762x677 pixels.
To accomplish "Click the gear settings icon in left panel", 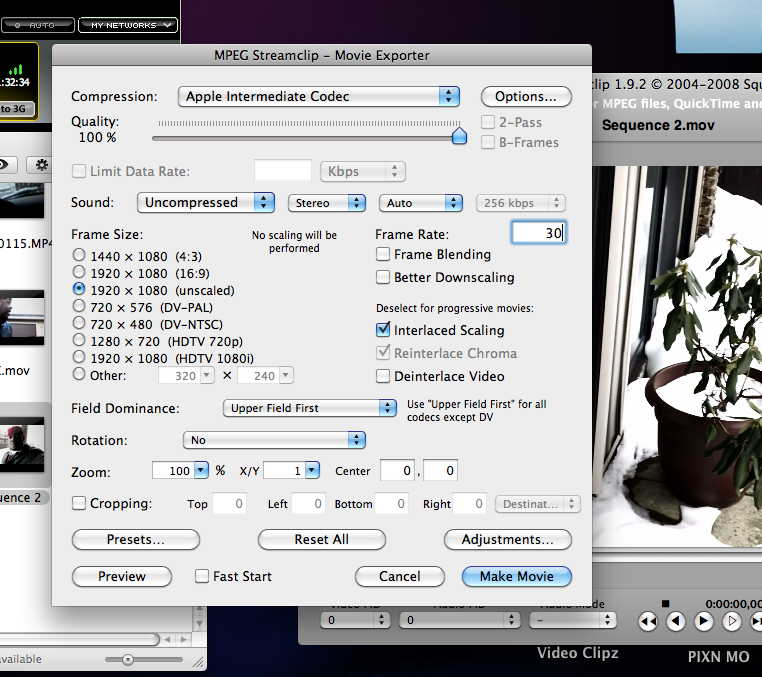I will tap(42, 165).
